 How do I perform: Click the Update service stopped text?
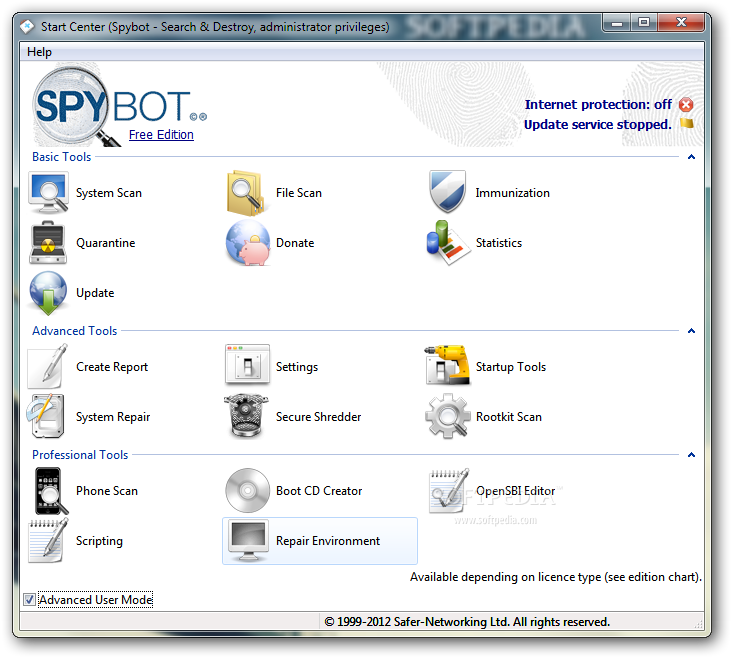(598, 125)
